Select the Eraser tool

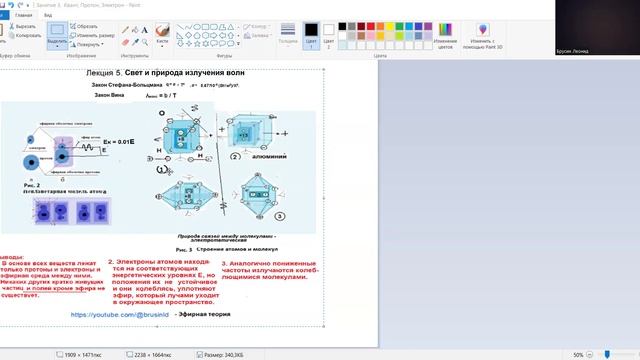pyautogui.click(x=125, y=42)
